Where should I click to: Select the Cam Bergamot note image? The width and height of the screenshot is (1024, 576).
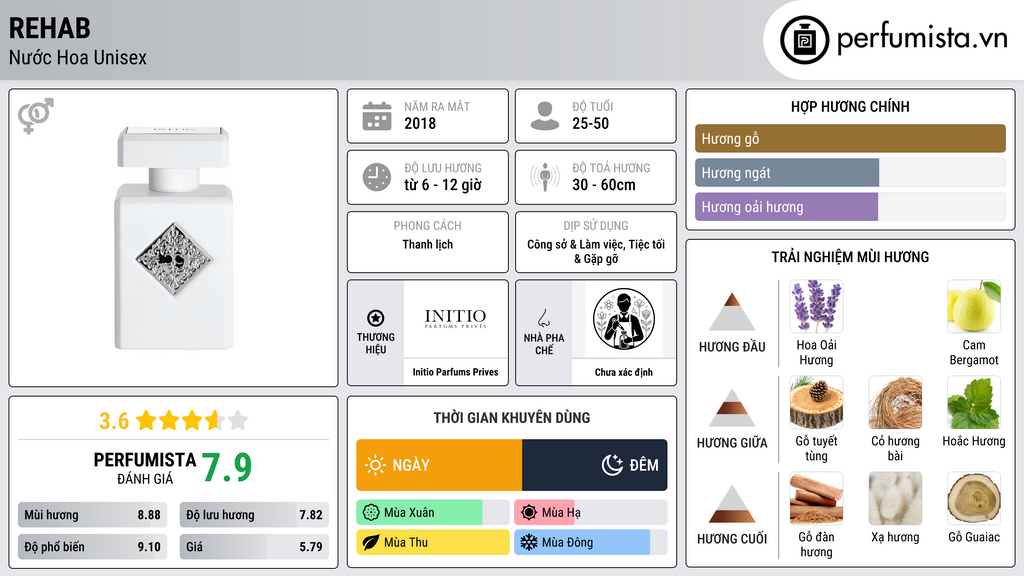[x=974, y=306]
